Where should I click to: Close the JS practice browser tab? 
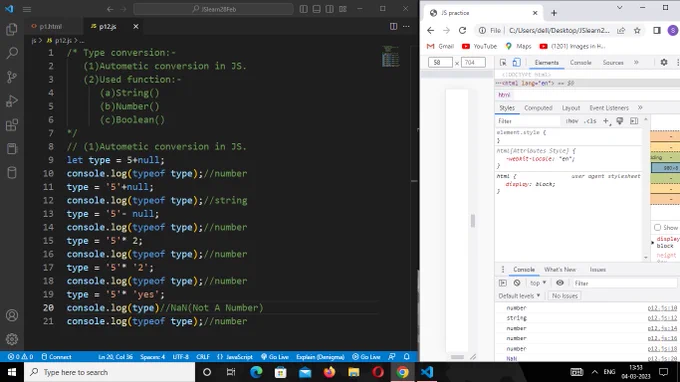click(535, 13)
